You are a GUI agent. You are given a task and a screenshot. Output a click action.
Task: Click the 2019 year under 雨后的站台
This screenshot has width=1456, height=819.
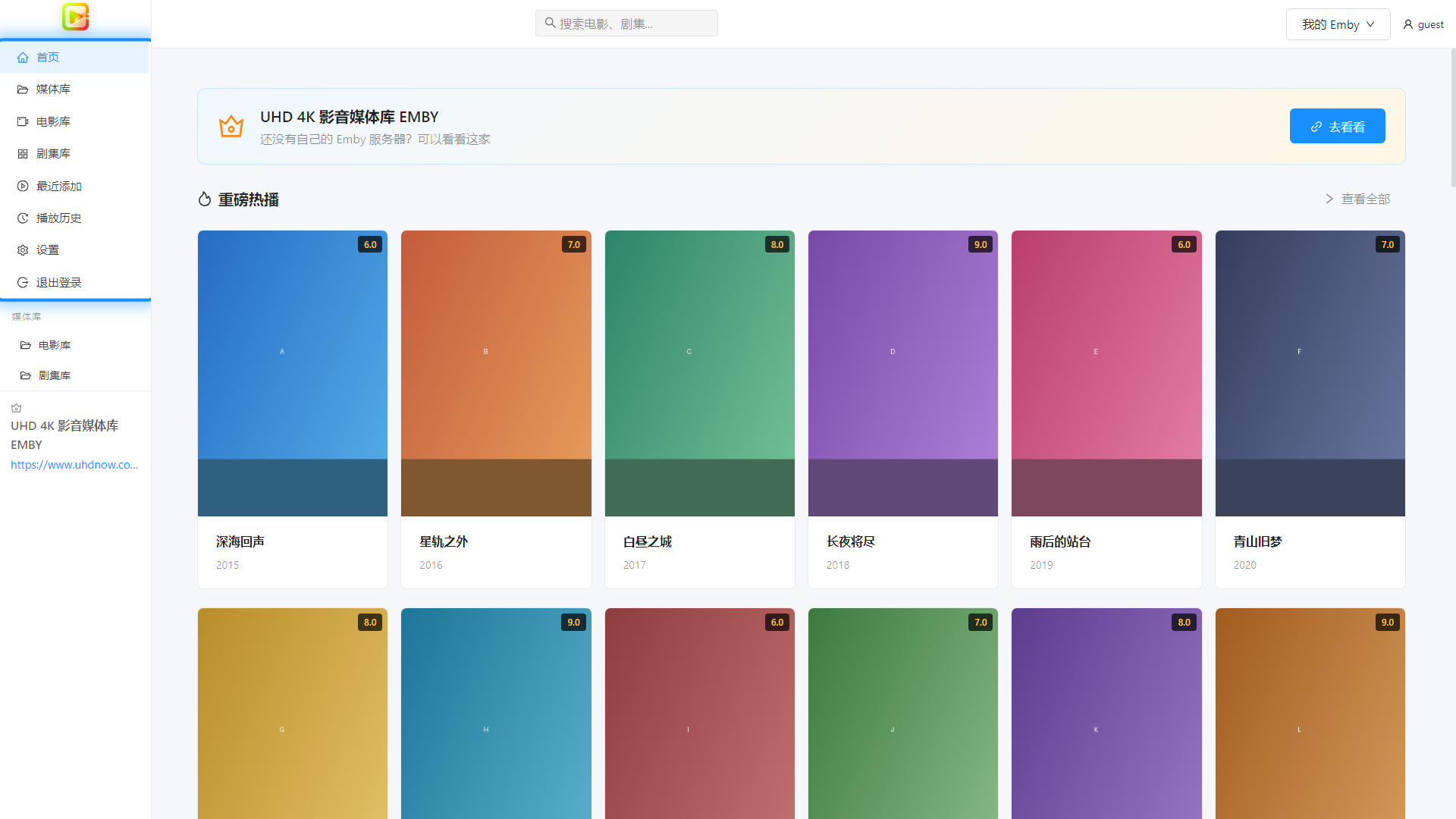[x=1041, y=565]
